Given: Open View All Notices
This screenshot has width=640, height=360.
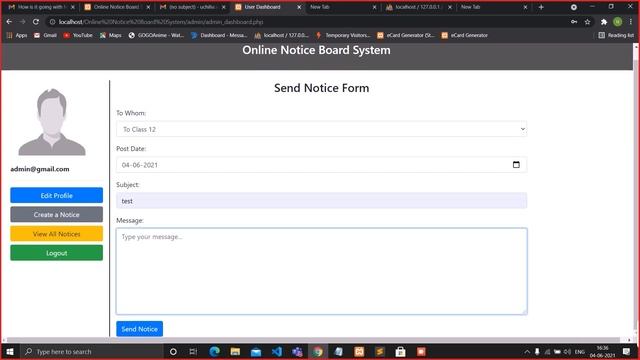Looking at the screenshot, I should click(x=56, y=234).
